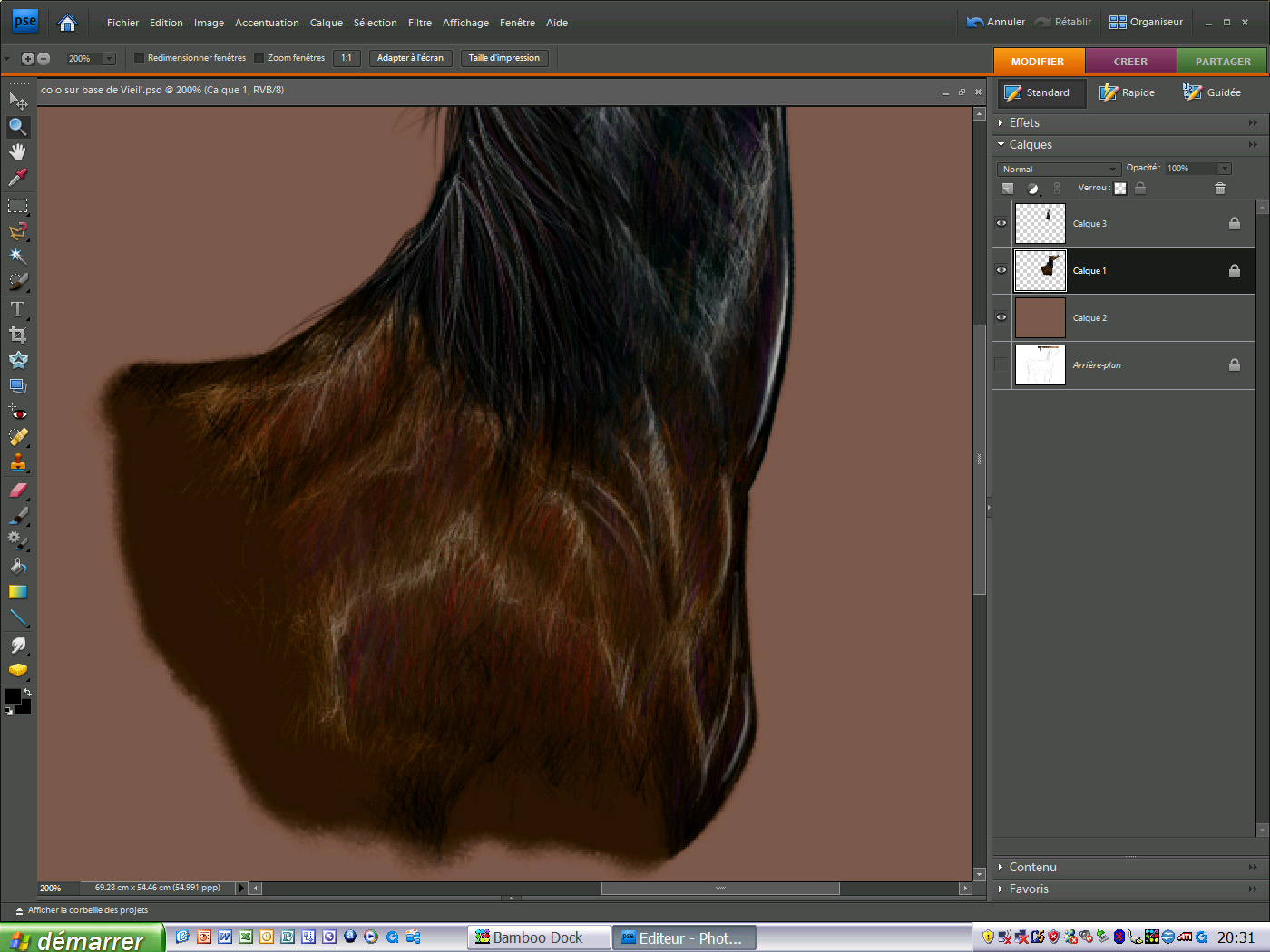Select the Smudge tool

pyautogui.click(x=17, y=646)
